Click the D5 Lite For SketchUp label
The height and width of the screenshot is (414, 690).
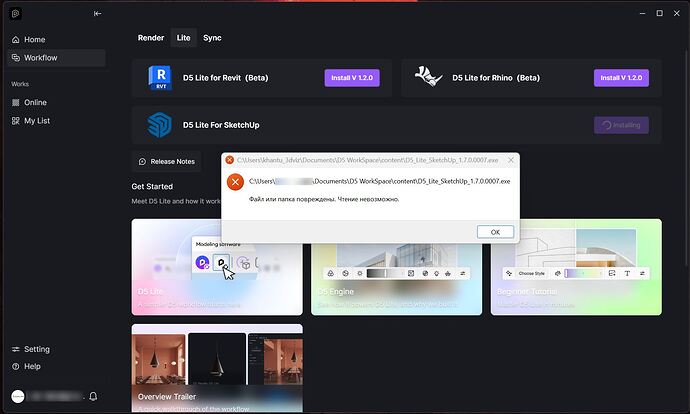pos(221,125)
